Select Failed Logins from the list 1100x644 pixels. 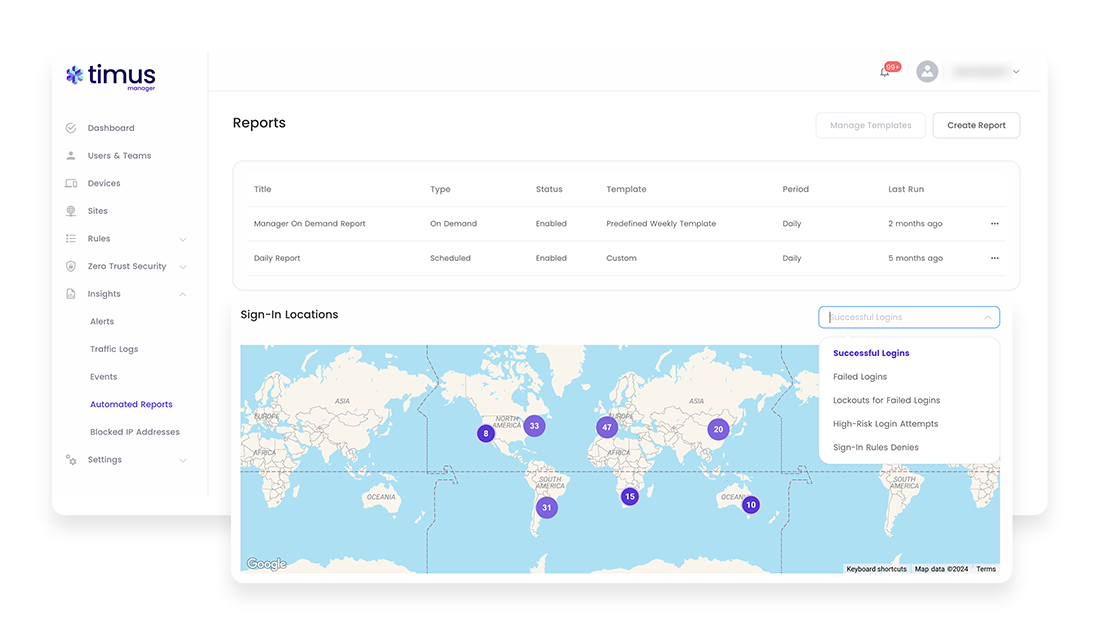[x=860, y=376]
